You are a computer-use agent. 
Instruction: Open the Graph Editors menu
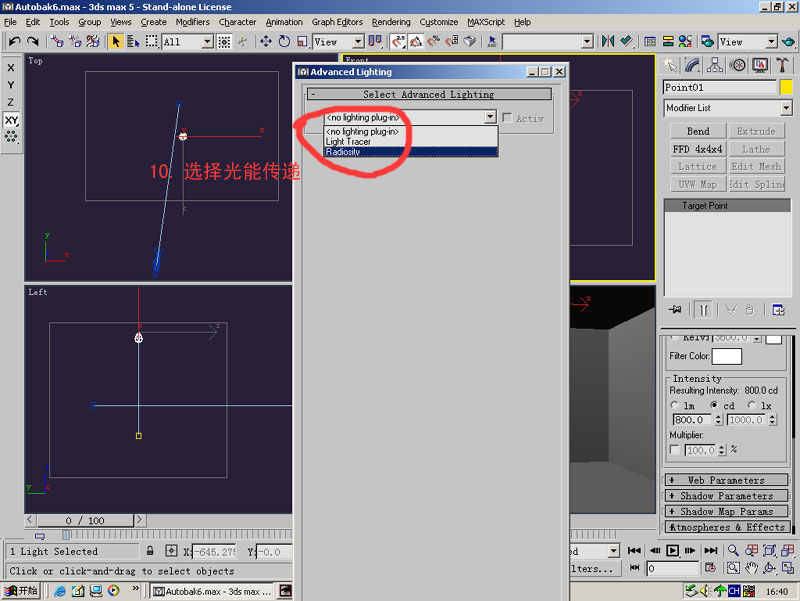click(x=337, y=22)
